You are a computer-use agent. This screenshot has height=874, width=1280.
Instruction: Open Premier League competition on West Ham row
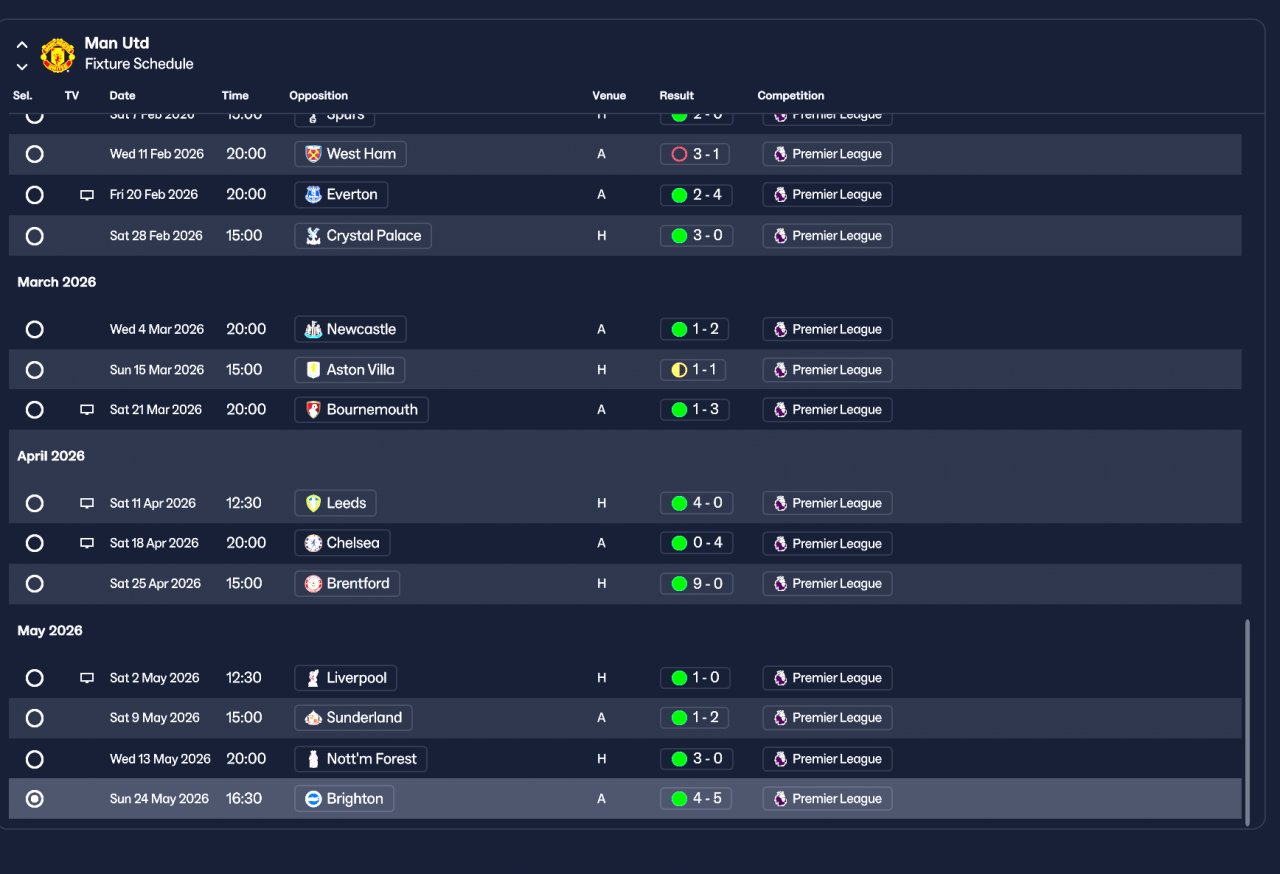[827, 154]
